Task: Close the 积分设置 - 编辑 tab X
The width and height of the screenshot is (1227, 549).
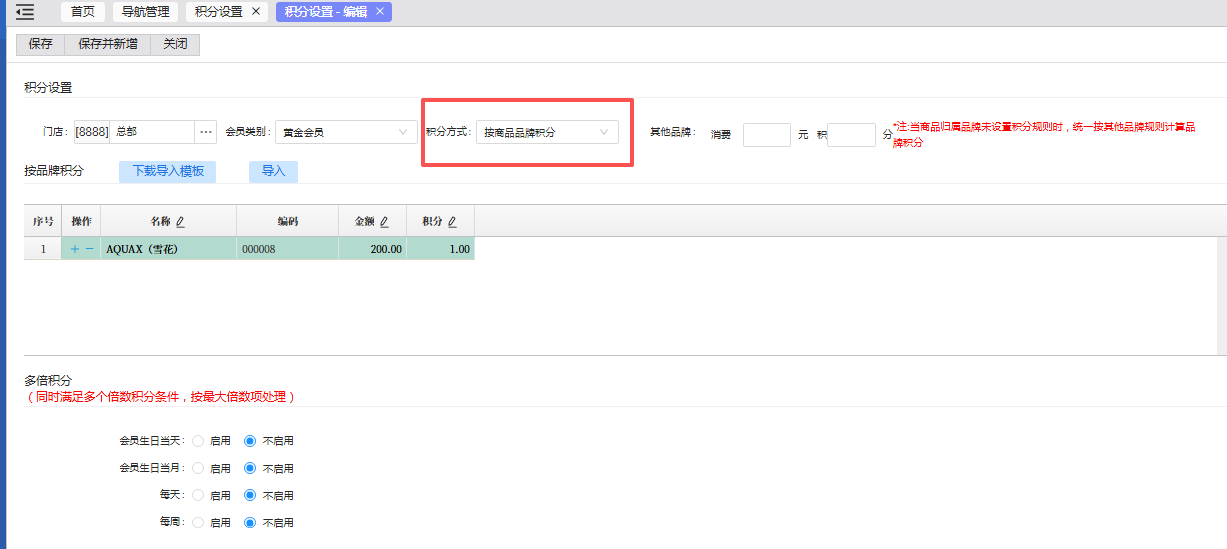Action: tap(380, 12)
